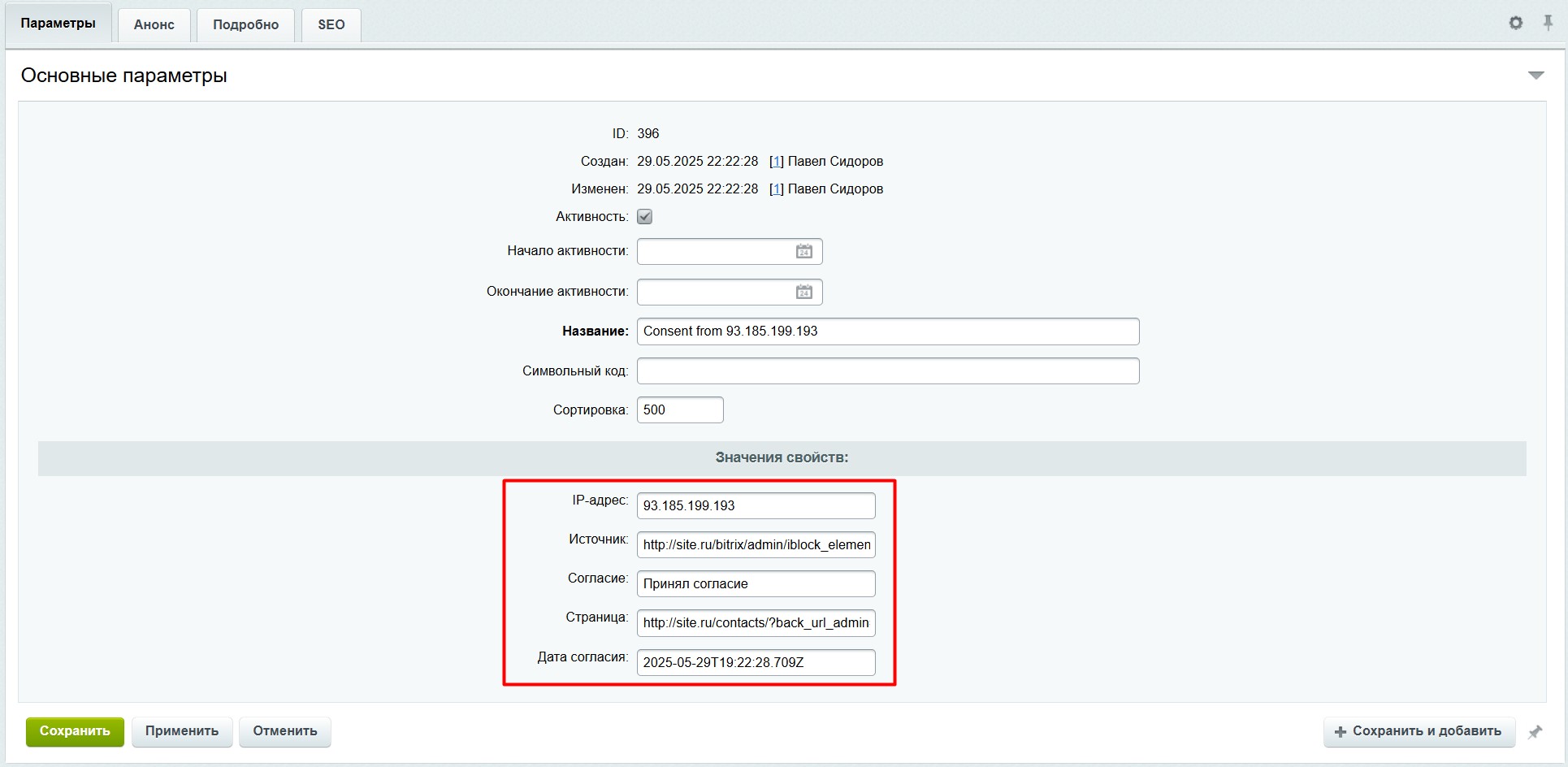This screenshot has height=767, width=1568.
Task: Open calendar for Начало активности
Action: click(803, 252)
